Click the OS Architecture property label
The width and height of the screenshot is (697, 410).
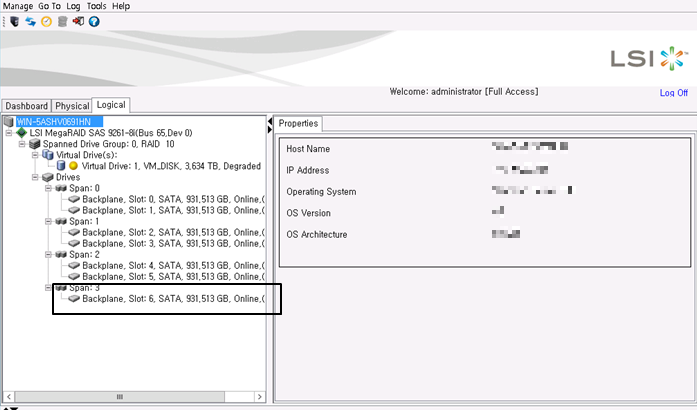coord(316,234)
